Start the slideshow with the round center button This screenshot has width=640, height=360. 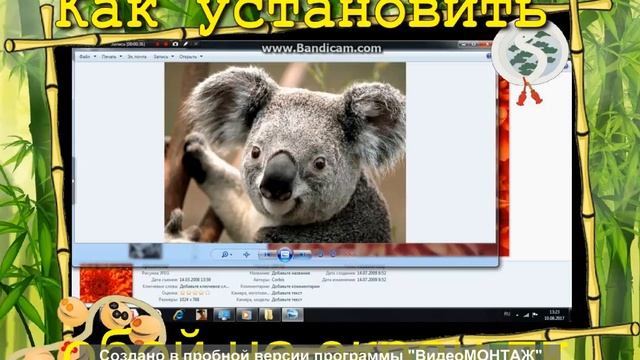click(285, 255)
